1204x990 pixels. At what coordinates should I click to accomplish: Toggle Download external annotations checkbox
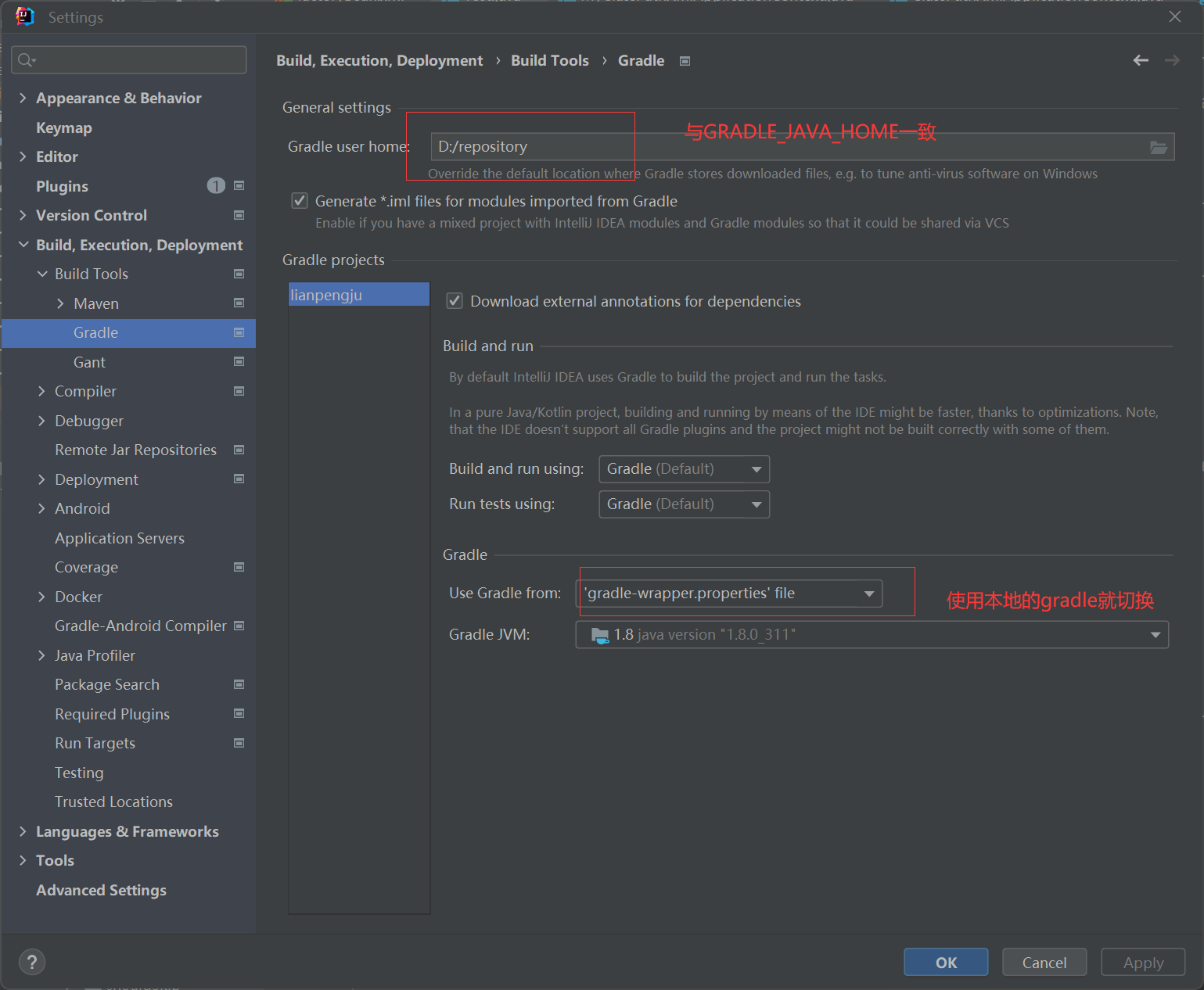click(455, 301)
